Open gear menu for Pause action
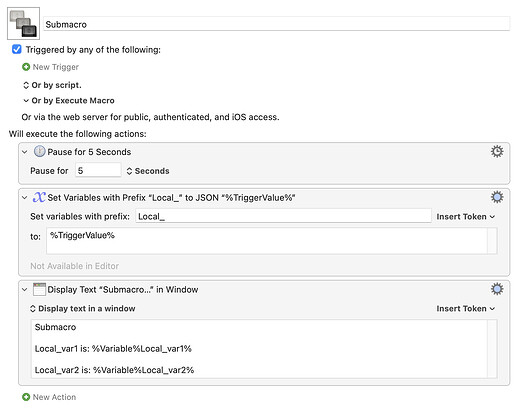Image resolution: width=517 pixels, height=408 pixels. (x=497, y=152)
